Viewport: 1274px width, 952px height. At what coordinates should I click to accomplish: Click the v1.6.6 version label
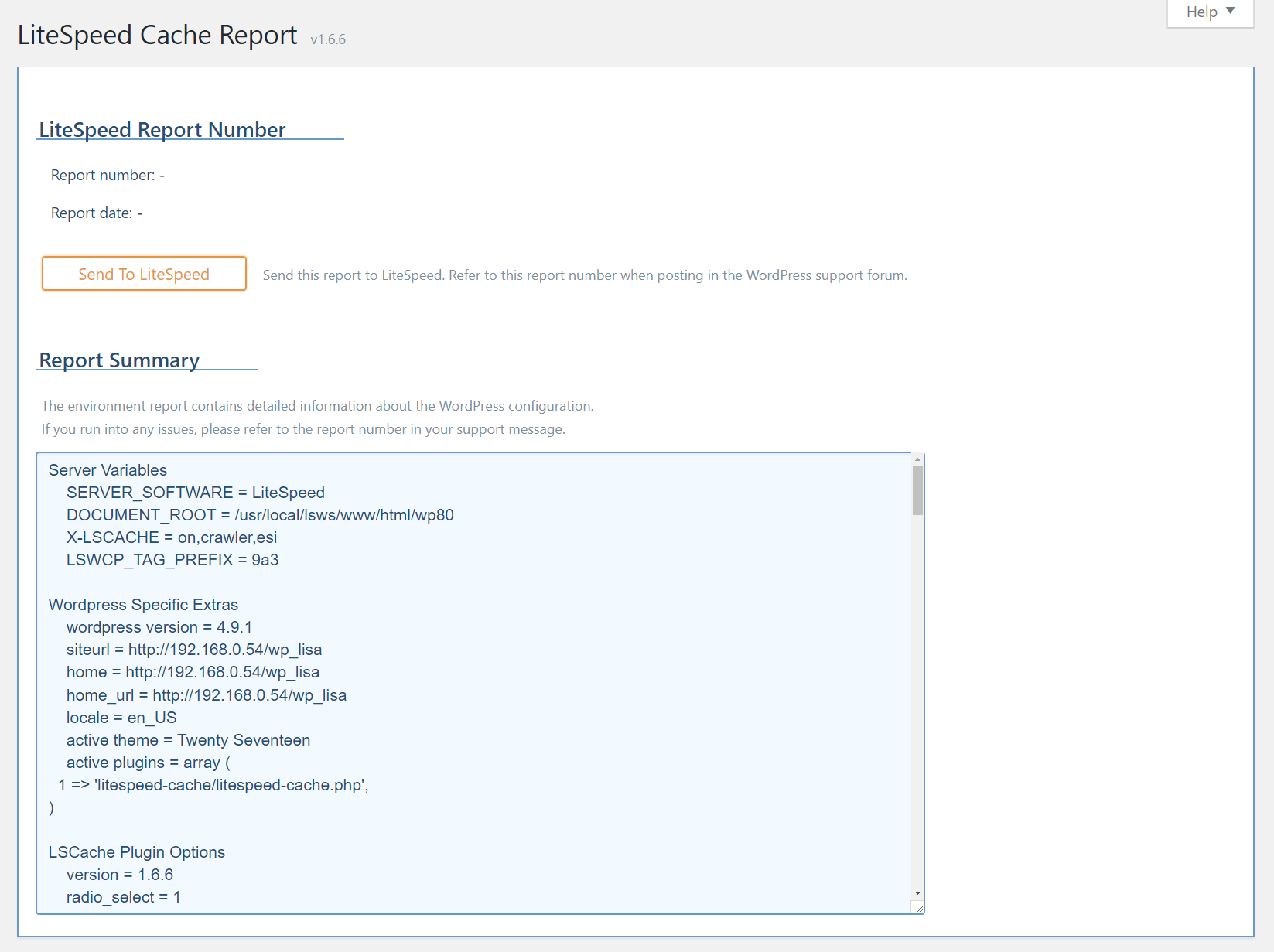[328, 39]
